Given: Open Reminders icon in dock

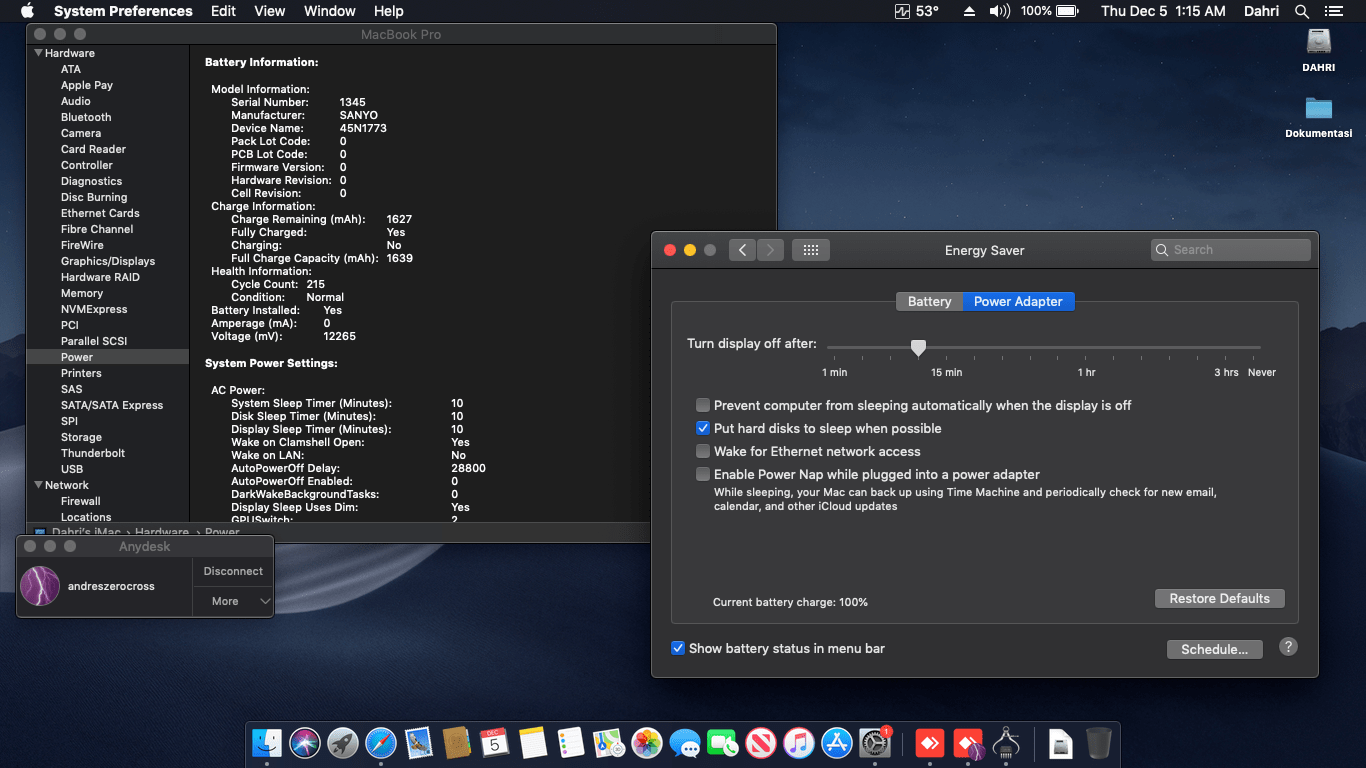Looking at the screenshot, I should coord(571,743).
